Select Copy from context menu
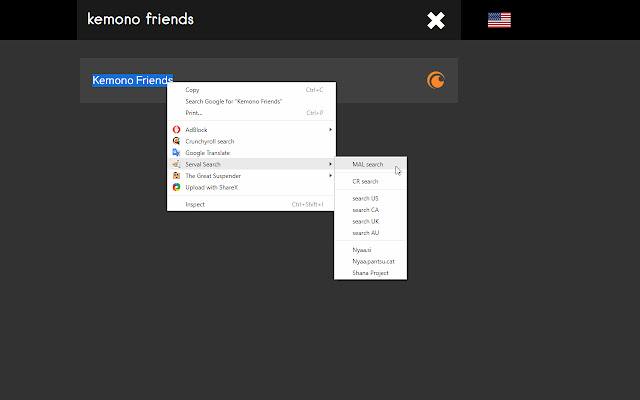This screenshot has width=640, height=400. tap(251, 90)
